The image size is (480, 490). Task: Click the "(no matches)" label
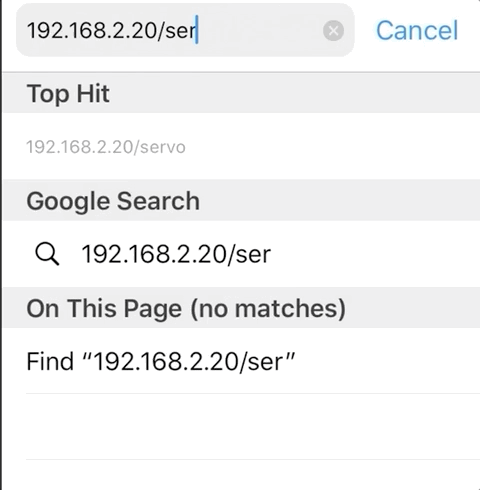(268, 308)
